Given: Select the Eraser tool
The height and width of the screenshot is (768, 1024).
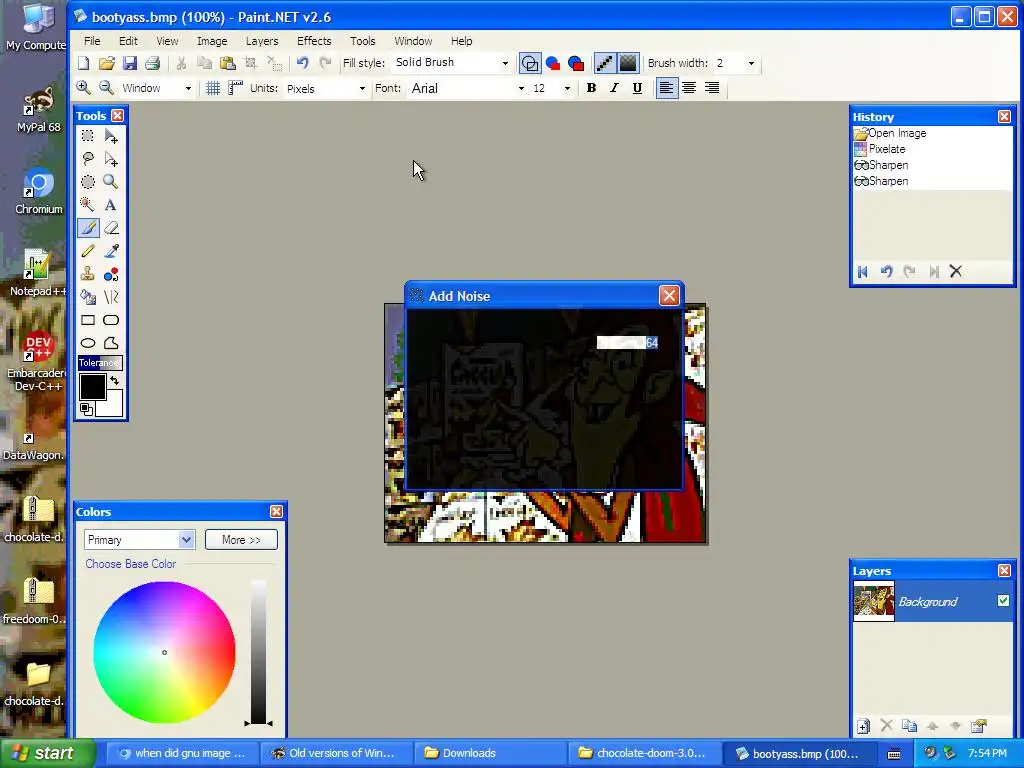Looking at the screenshot, I should tap(111, 228).
